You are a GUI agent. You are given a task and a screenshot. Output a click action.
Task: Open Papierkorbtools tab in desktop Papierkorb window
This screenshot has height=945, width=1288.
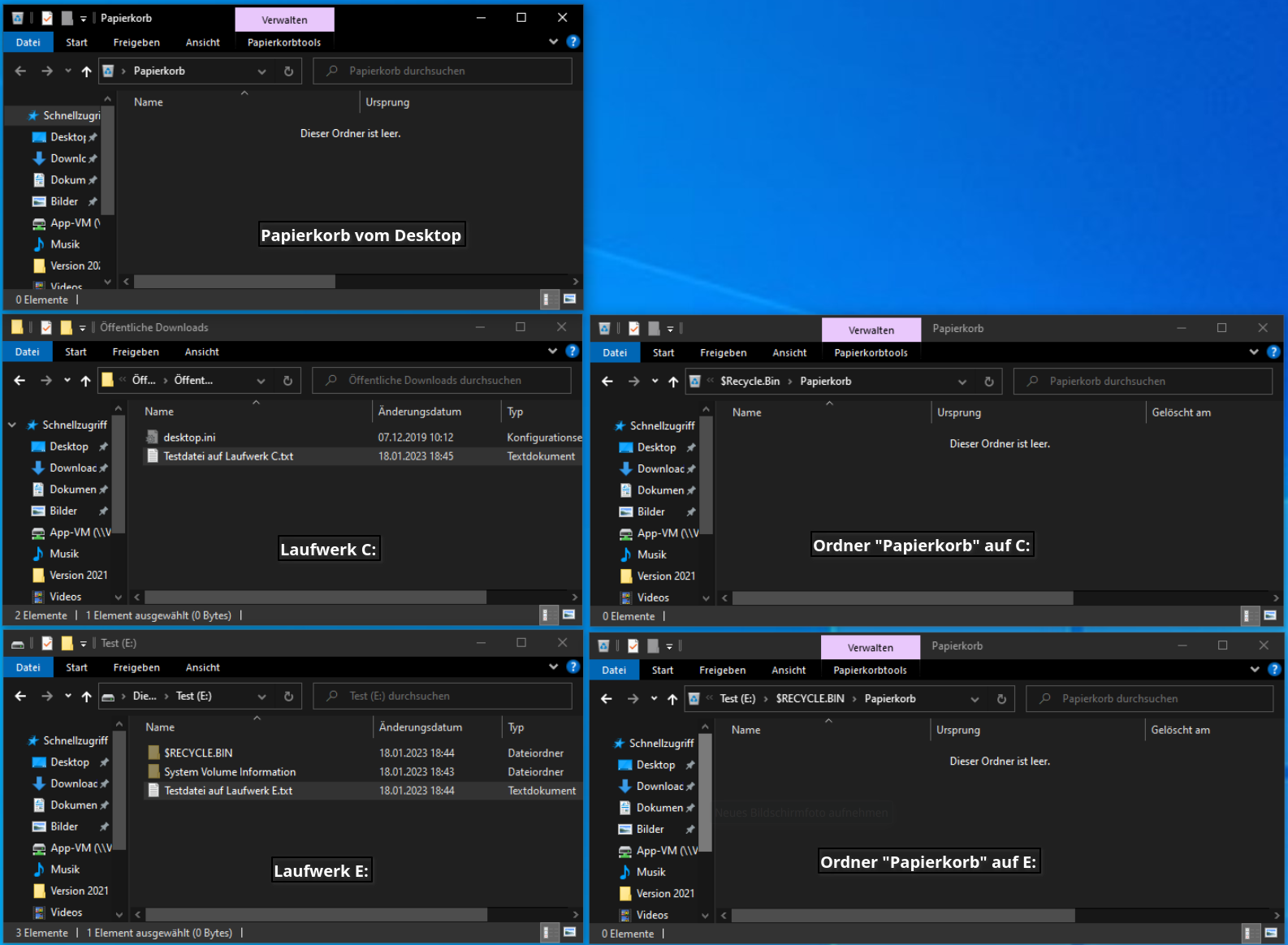[284, 42]
